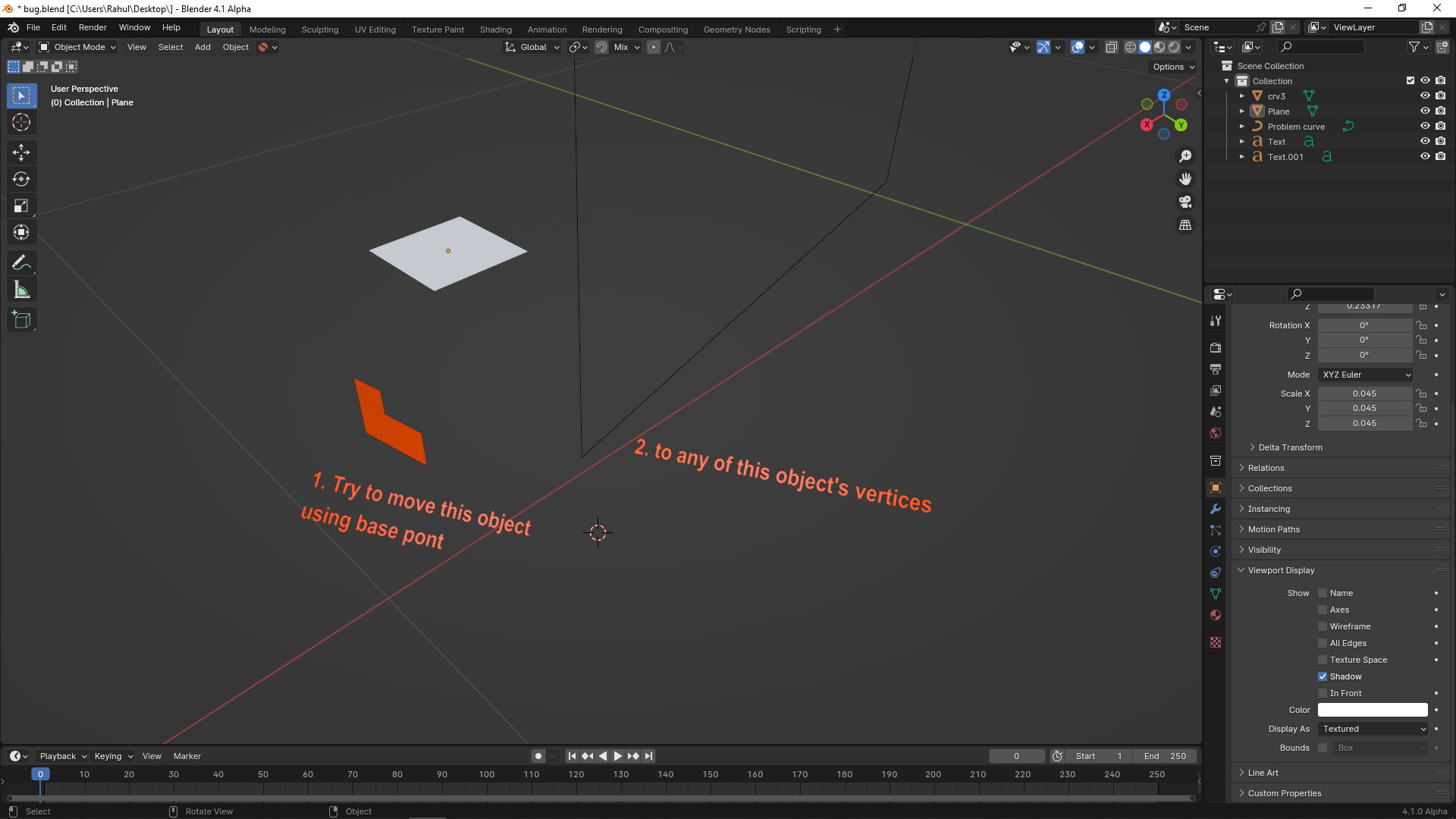1456x819 pixels.
Task: Play the animation forward
Action: click(617, 756)
